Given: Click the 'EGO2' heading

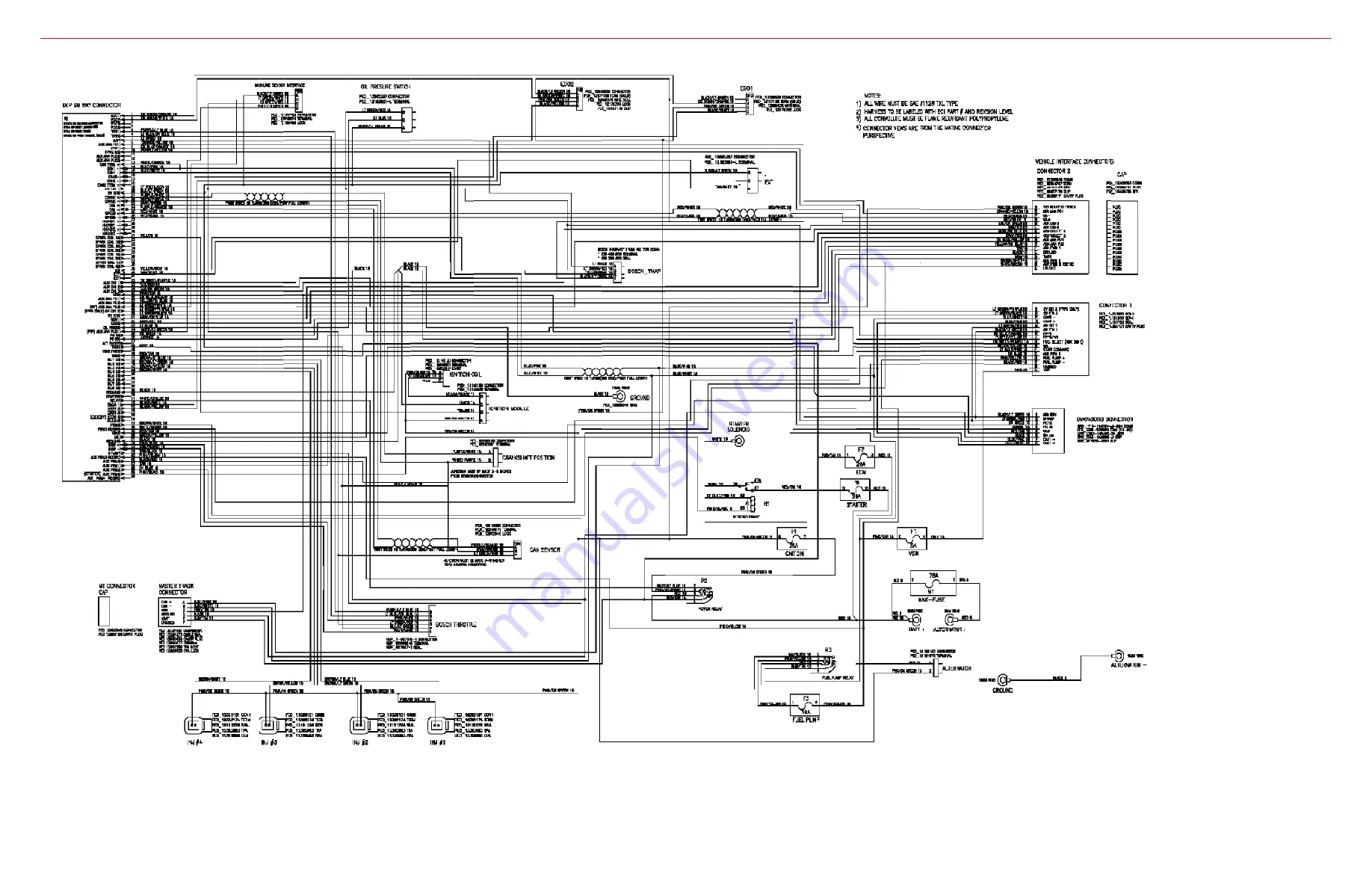Looking at the screenshot, I should (566, 84).
